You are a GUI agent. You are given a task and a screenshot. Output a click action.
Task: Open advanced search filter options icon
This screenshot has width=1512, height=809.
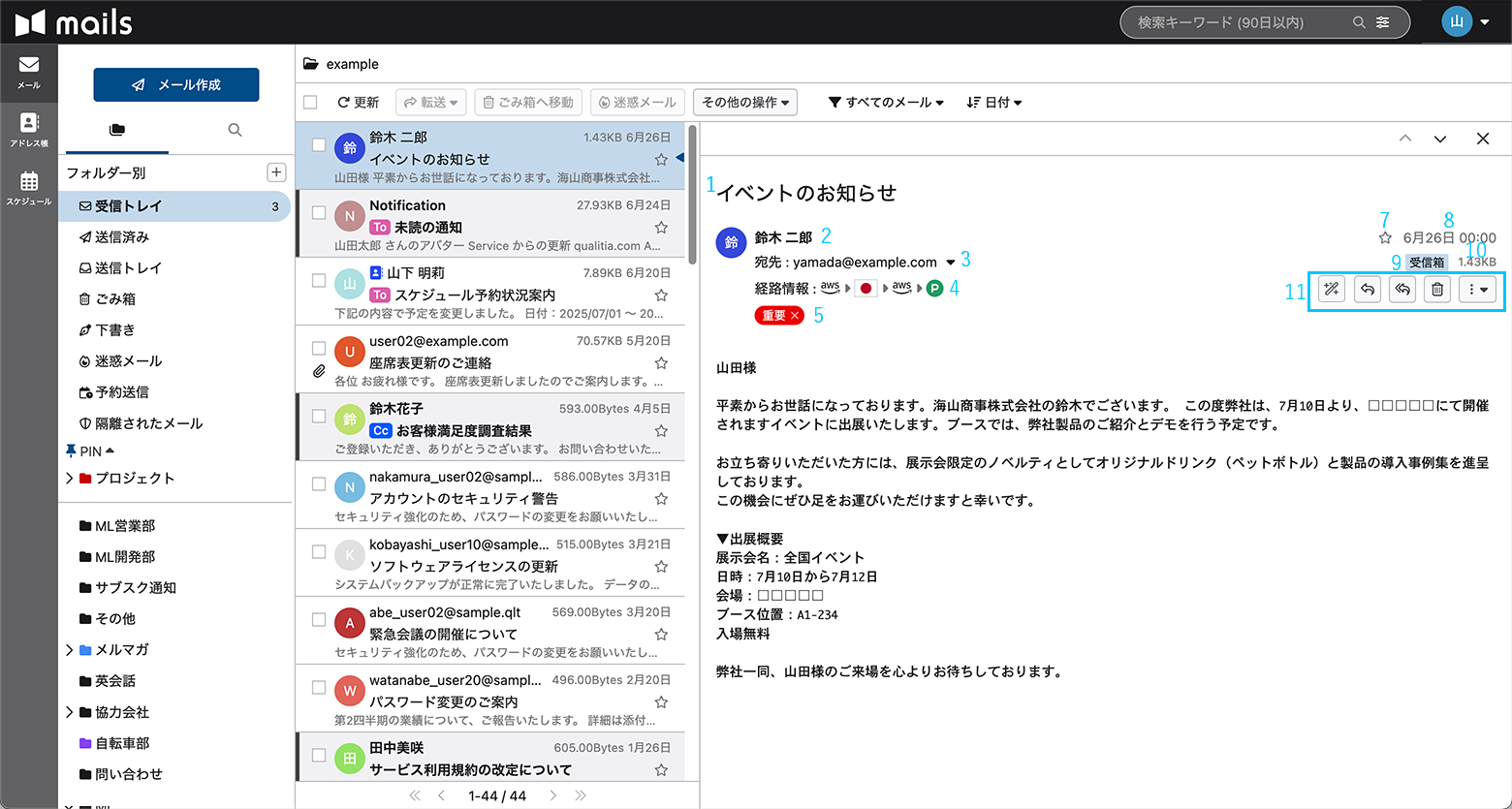1383,22
